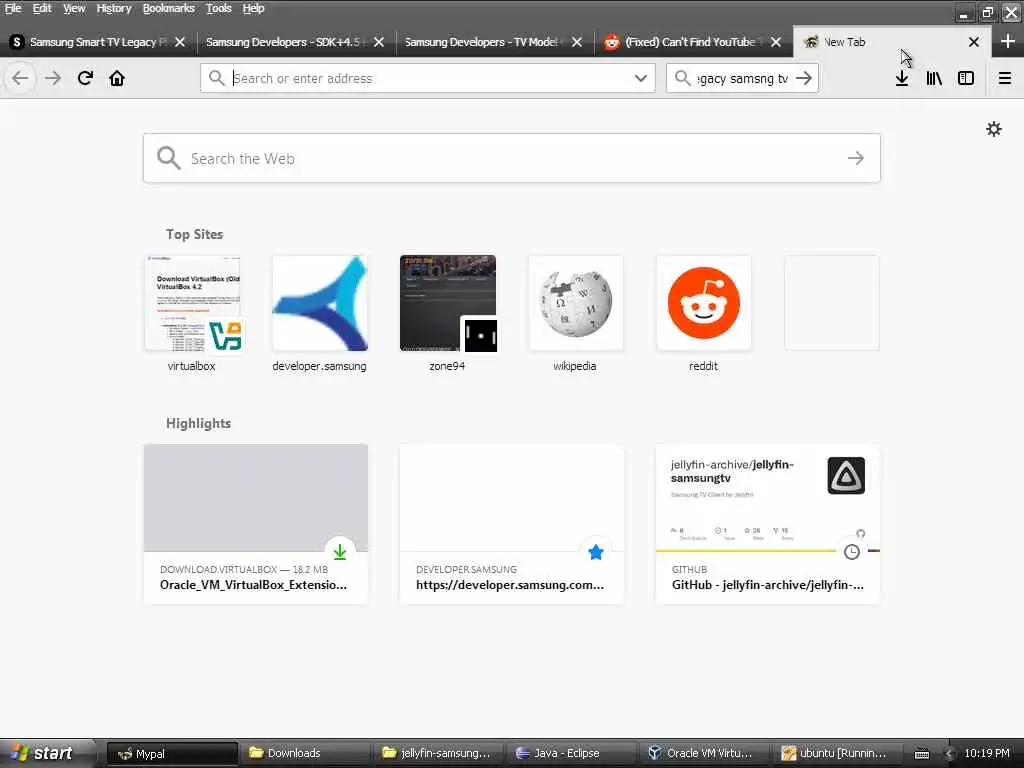Open the View menu
The height and width of the screenshot is (768, 1024).
click(x=74, y=8)
